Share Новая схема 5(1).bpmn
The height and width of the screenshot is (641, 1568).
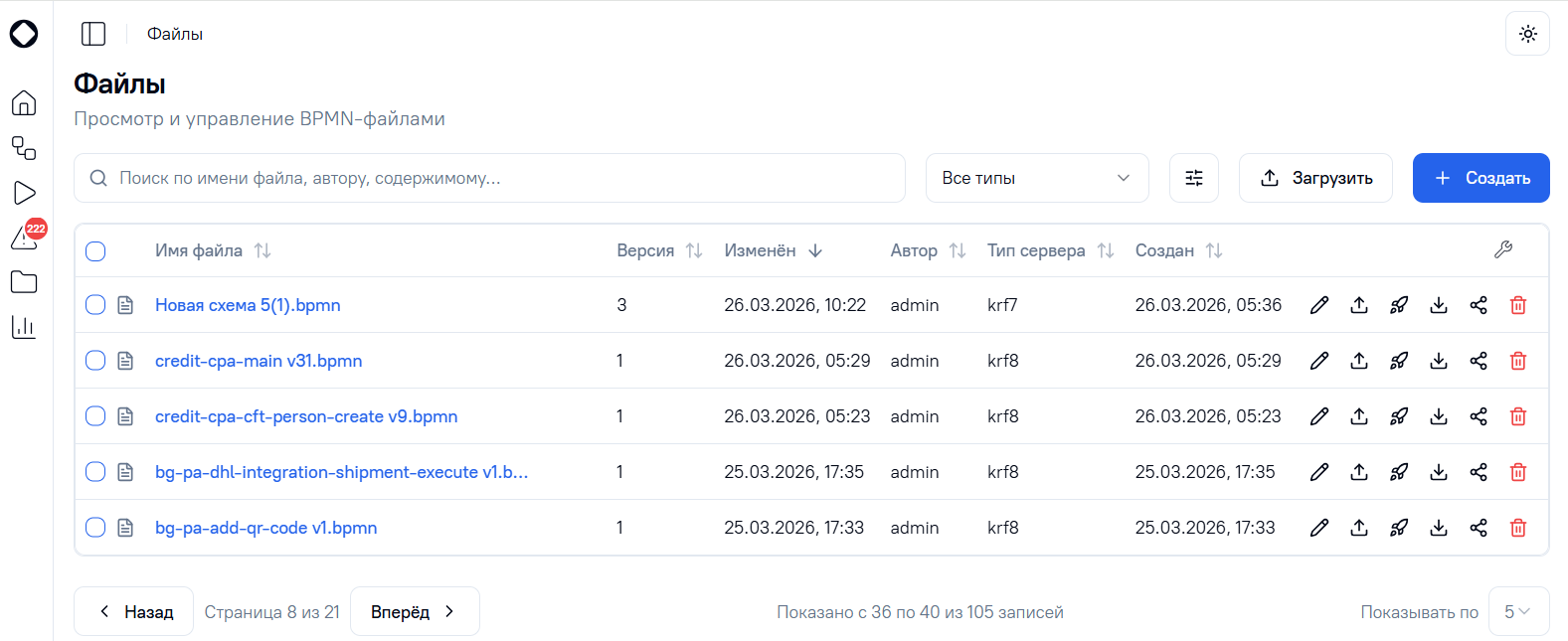click(x=1479, y=305)
